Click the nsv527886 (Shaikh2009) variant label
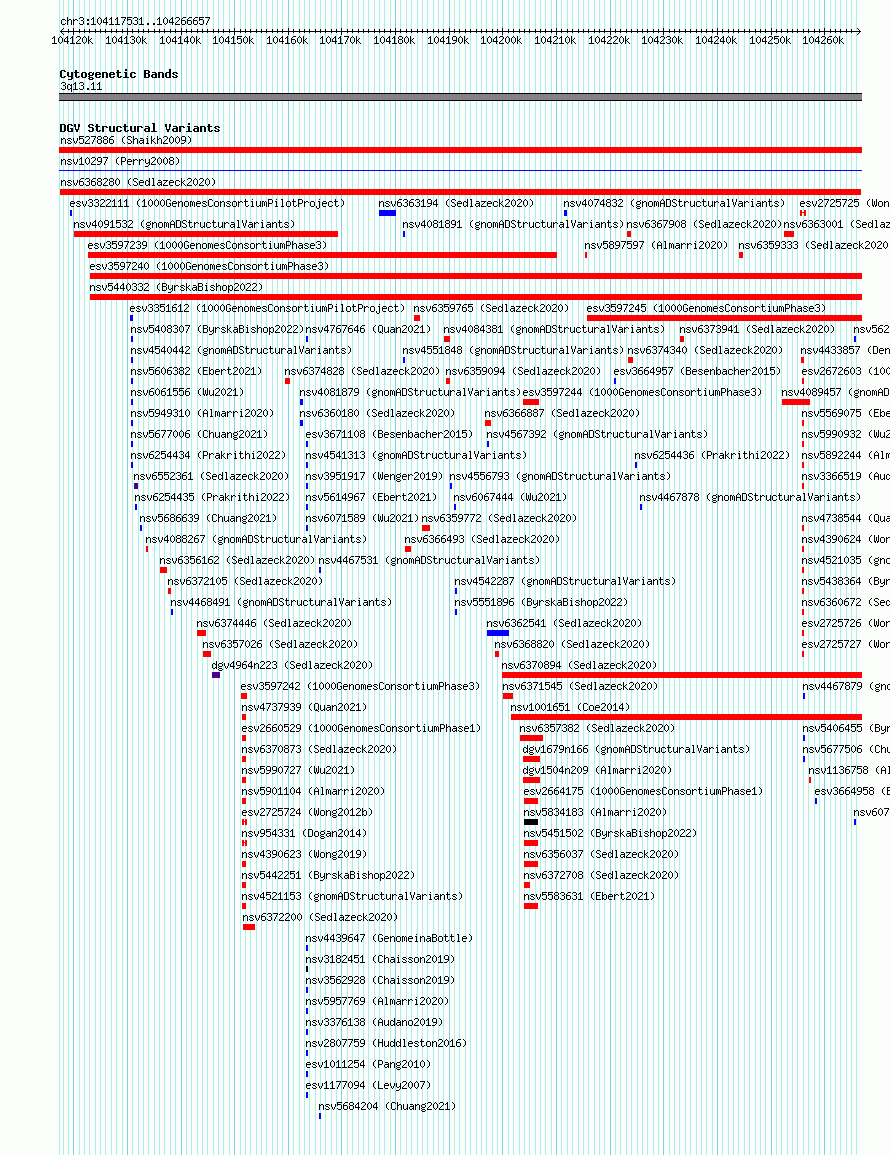Viewport: 890px width, 1155px height. tap(126, 140)
